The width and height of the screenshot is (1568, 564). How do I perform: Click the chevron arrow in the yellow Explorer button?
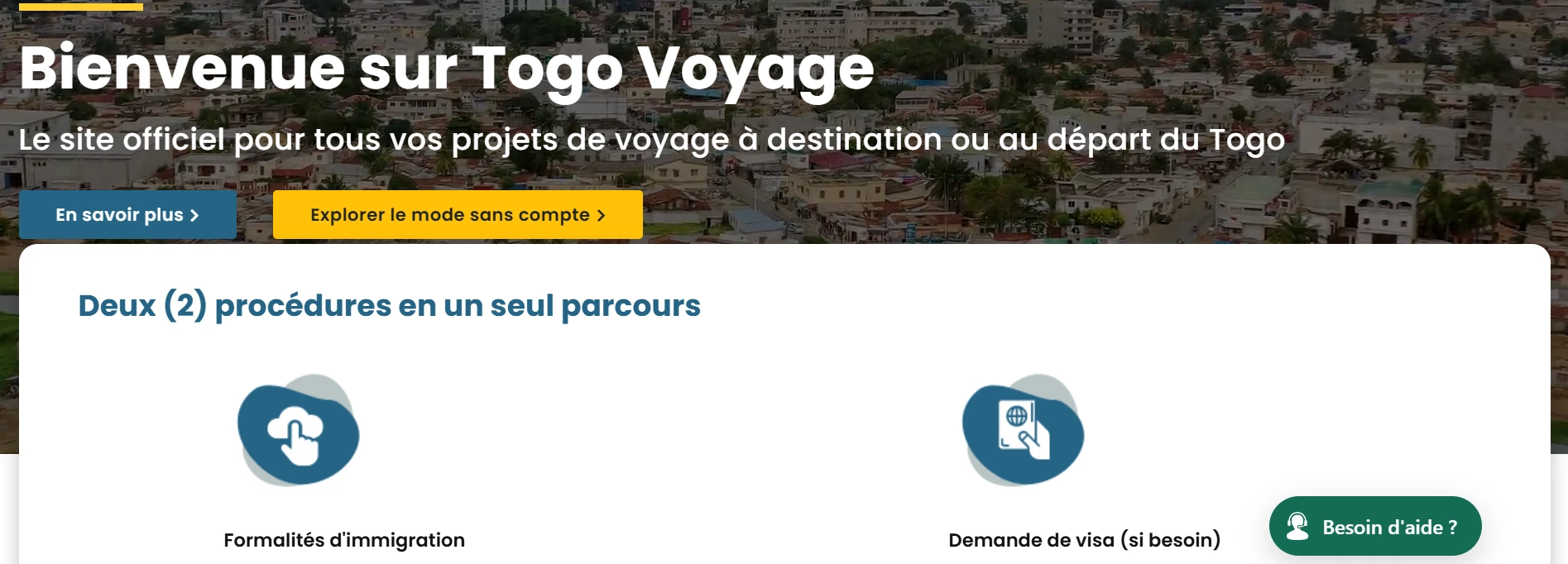click(x=601, y=216)
